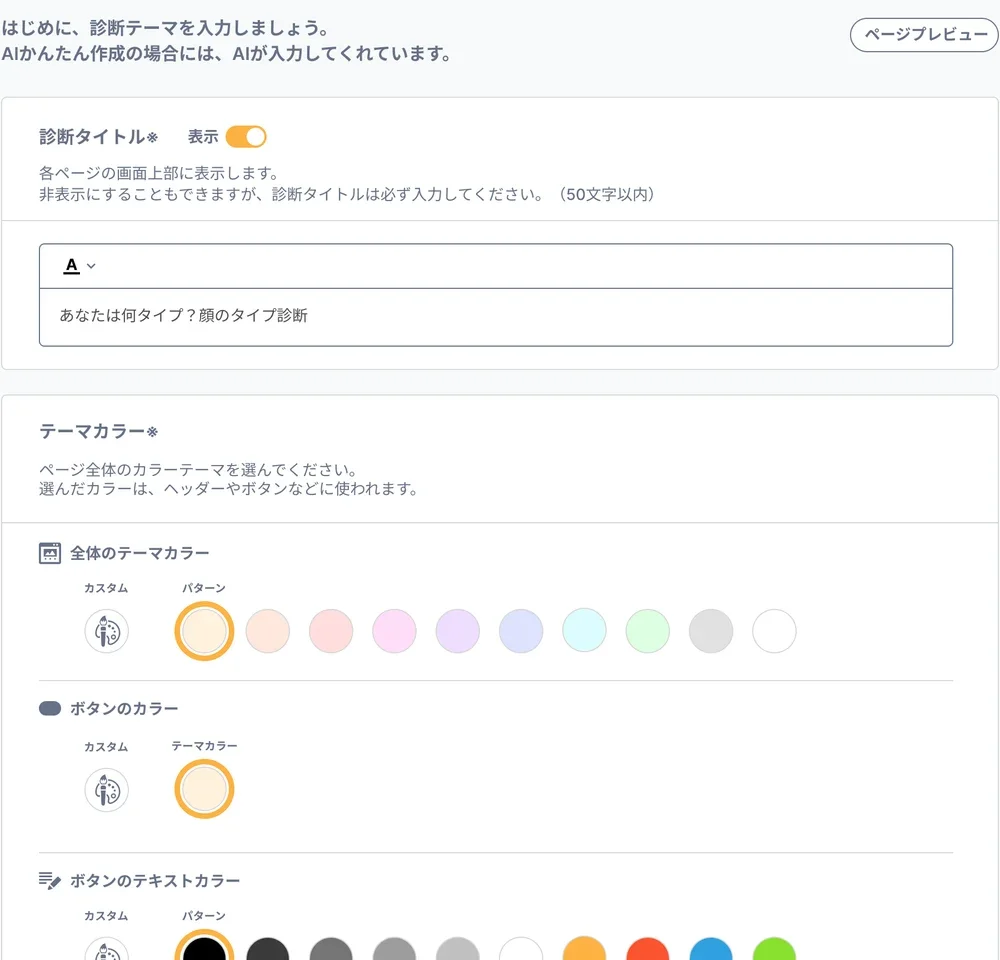The height and width of the screenshot is (960, 1000).
Task: Click the テーマカラー※ heading
Action: pyautogui.click(x=98, y=432)
